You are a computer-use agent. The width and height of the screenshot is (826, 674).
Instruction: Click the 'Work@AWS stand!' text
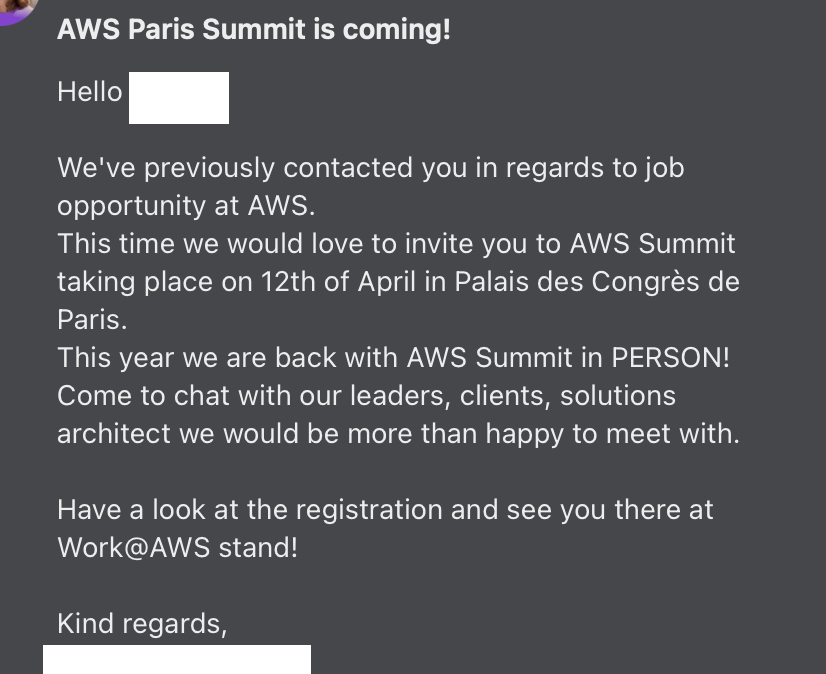tap(178, 548)
